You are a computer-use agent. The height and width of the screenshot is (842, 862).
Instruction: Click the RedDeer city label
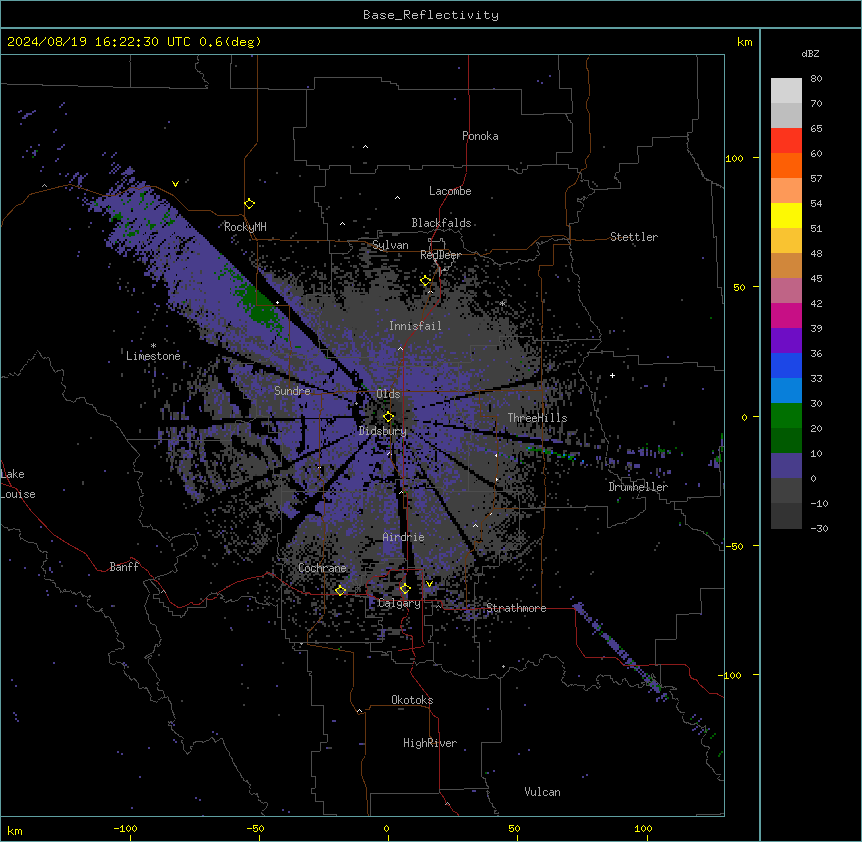[x=440, y=255]
